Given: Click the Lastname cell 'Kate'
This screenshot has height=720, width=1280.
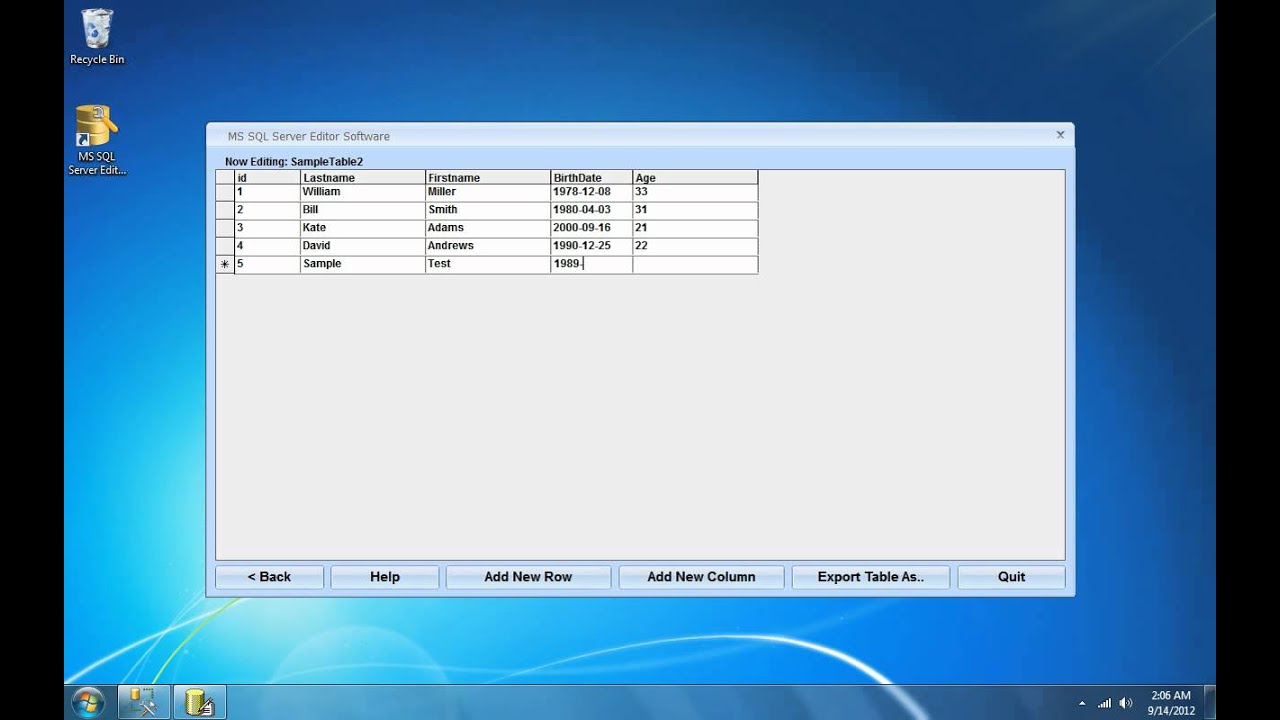Looking at the screenshot, I should (x=363, y=228).
